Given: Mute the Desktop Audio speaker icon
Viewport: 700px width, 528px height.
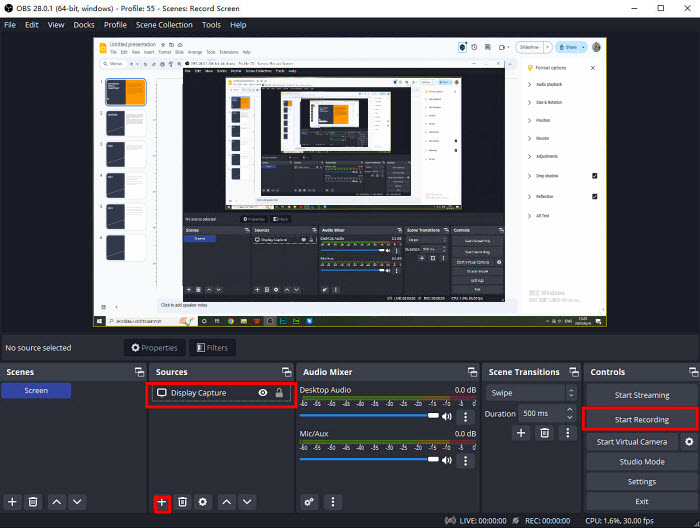Looking at the screenshot, I should (447, 416).
